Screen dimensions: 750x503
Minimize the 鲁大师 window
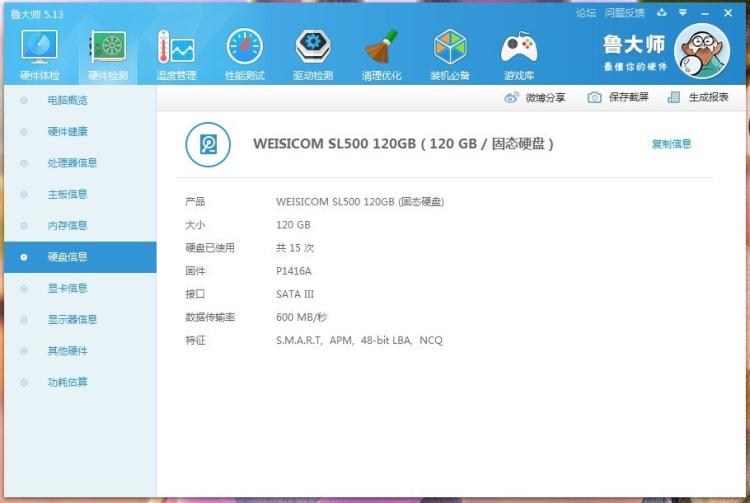pyautogui.click(x=705, y=13)
